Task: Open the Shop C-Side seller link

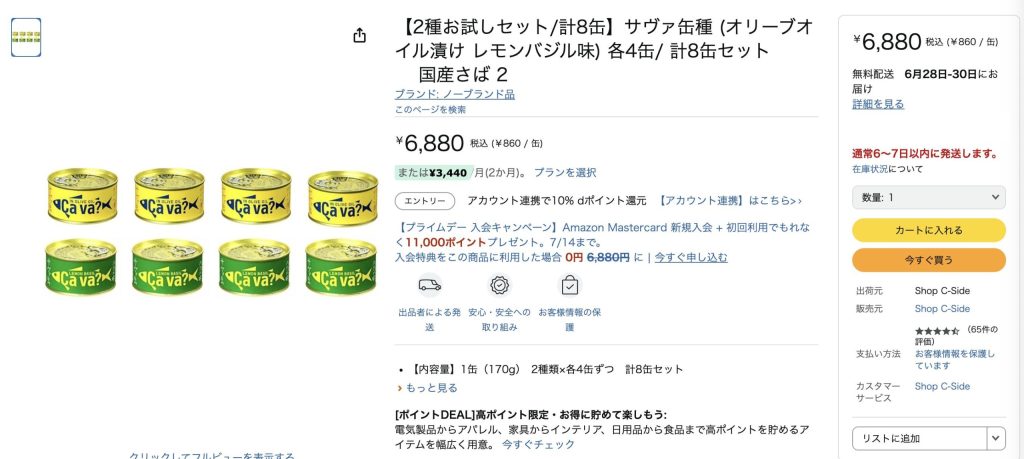Action: click(942, 309)
